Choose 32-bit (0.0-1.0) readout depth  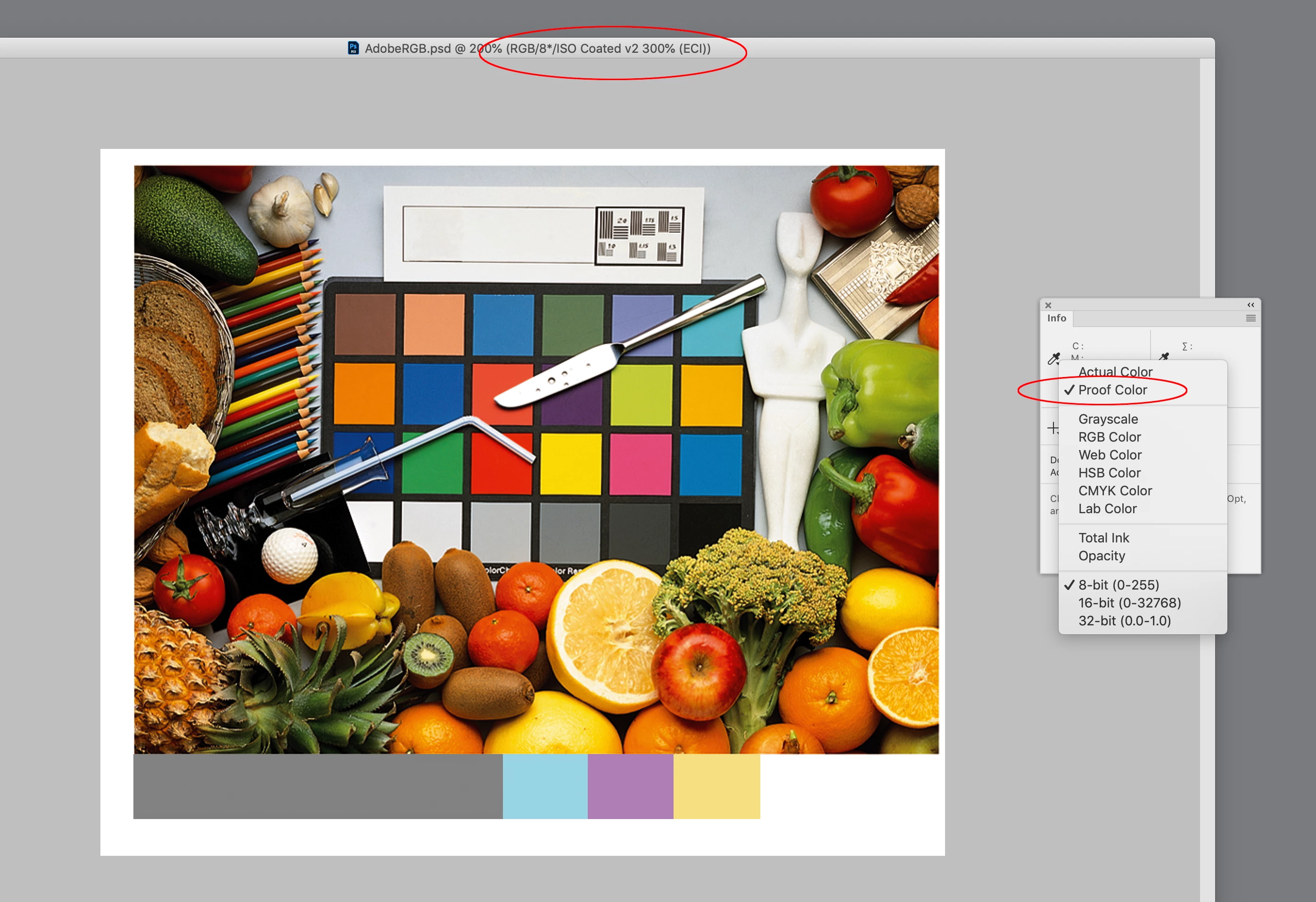click(x=1124, y=621)
